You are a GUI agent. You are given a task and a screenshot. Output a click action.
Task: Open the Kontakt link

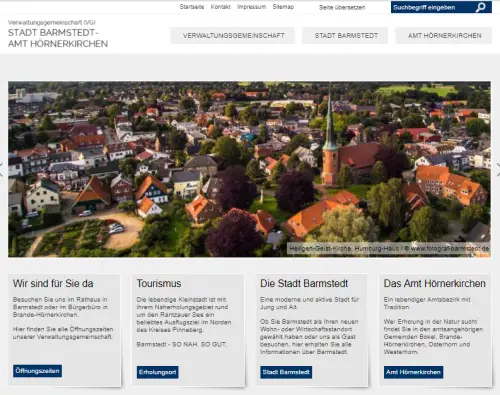221,7
